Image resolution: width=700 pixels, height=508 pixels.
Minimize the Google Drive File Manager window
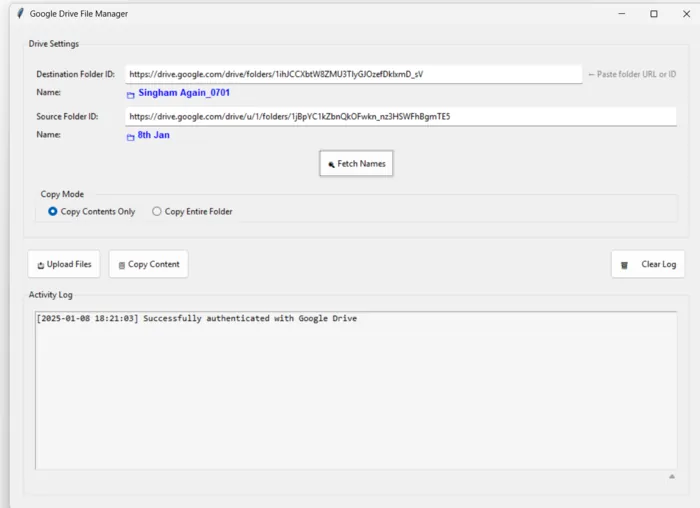click(x=621, y=14)
